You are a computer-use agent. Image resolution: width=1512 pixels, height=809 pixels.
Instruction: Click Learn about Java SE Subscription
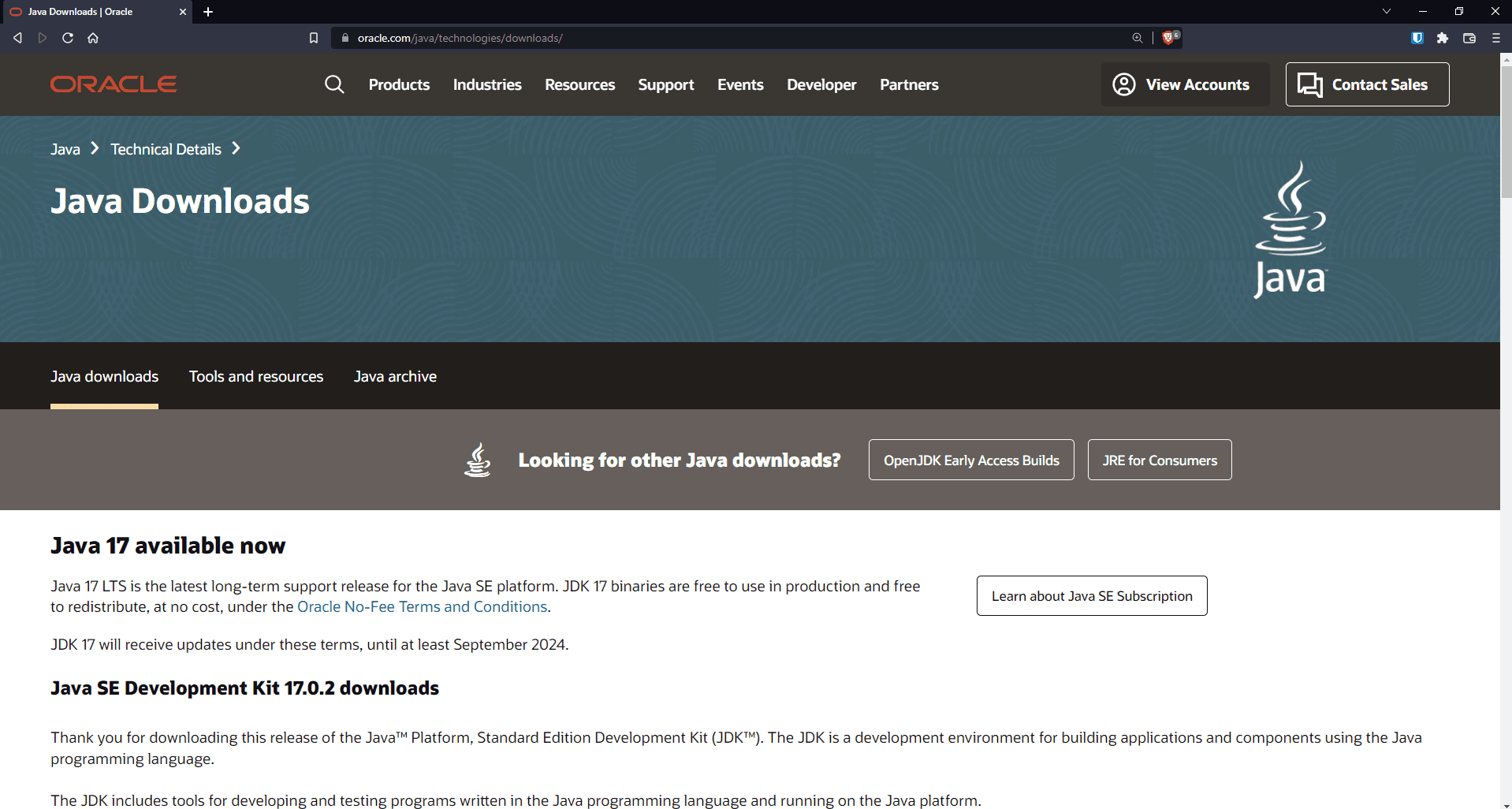1092,595
